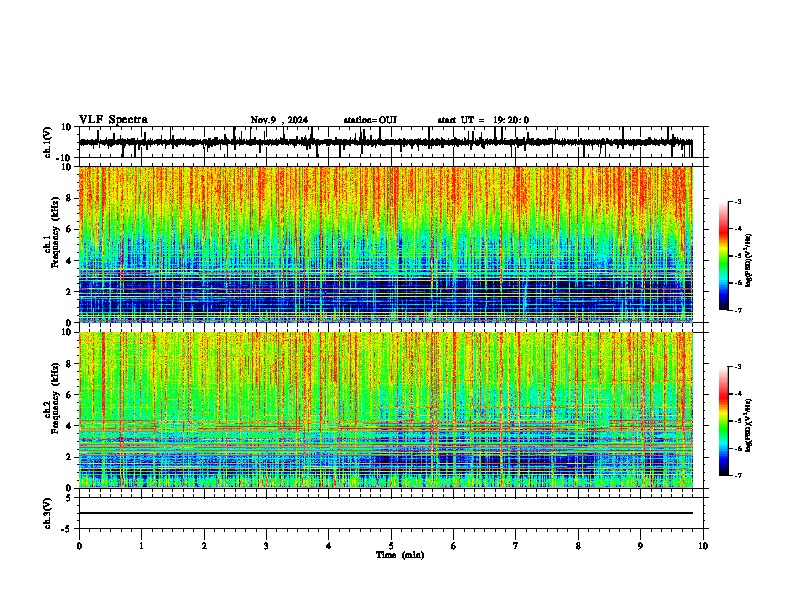Click the -3 tick on ch.2 colorbar
This screenshot has width=792, height=612.
[x=738, y=367]
